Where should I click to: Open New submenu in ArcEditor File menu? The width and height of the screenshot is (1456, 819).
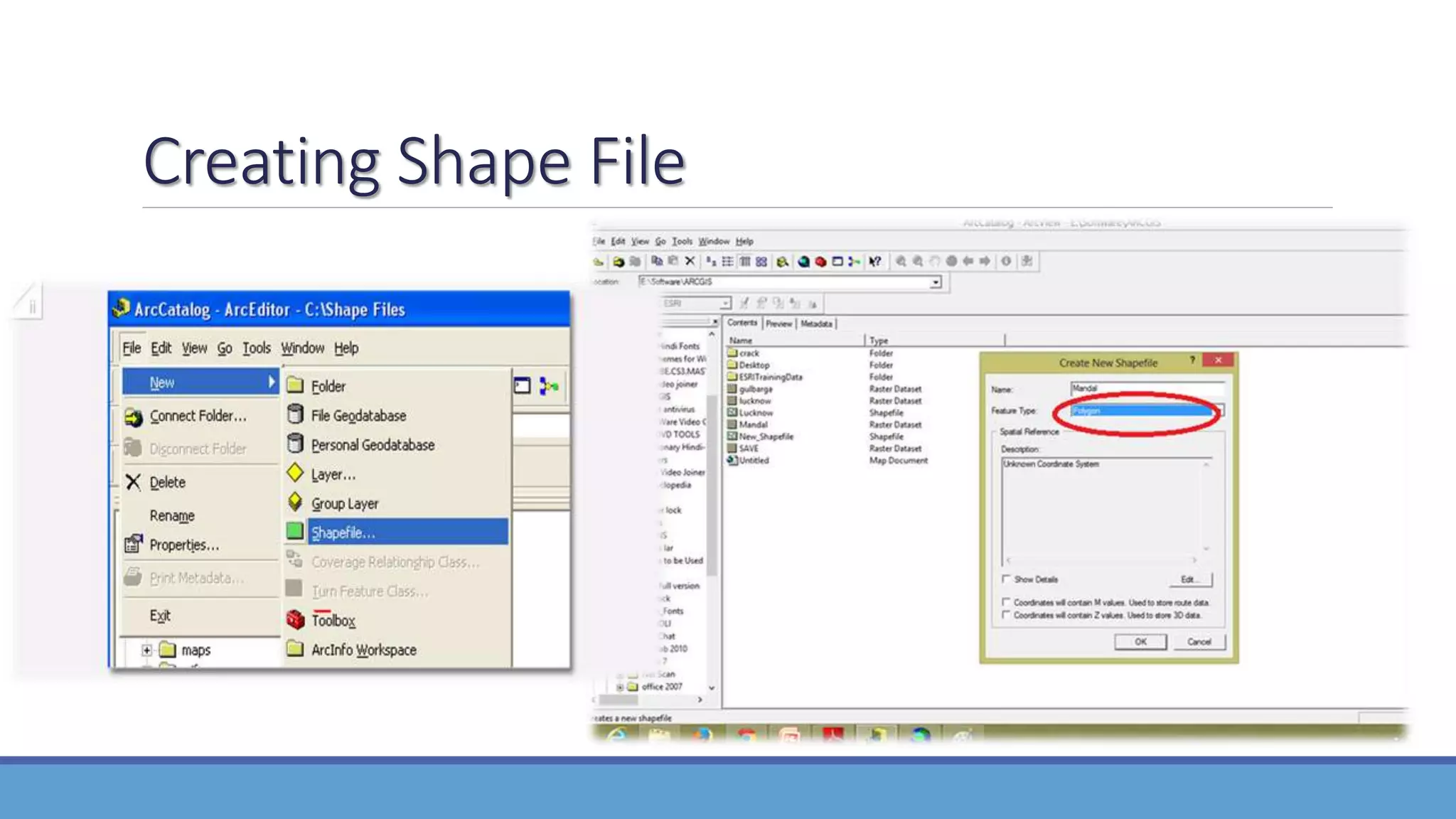coord(200,382)
